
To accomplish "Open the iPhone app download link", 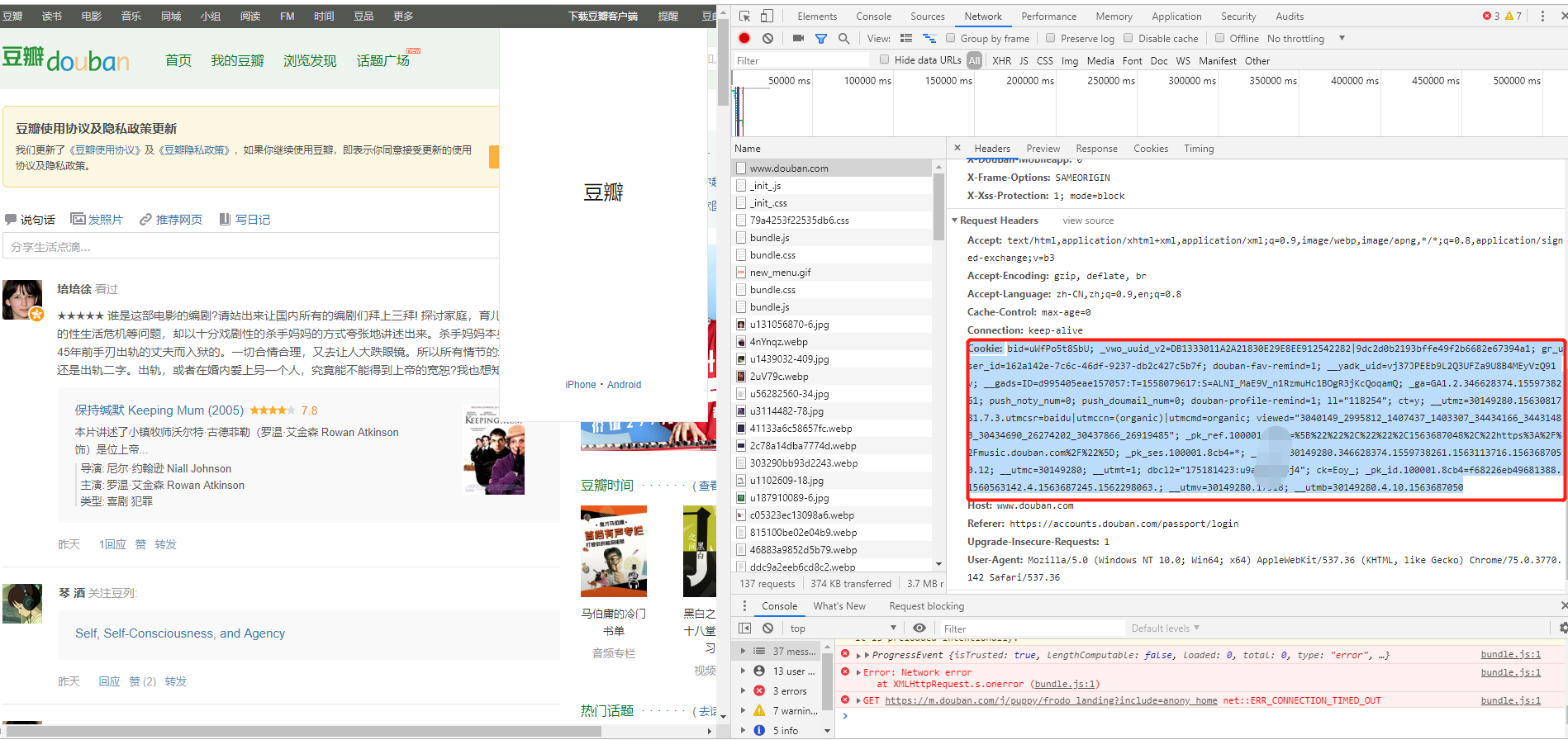I will pos(580,385).
